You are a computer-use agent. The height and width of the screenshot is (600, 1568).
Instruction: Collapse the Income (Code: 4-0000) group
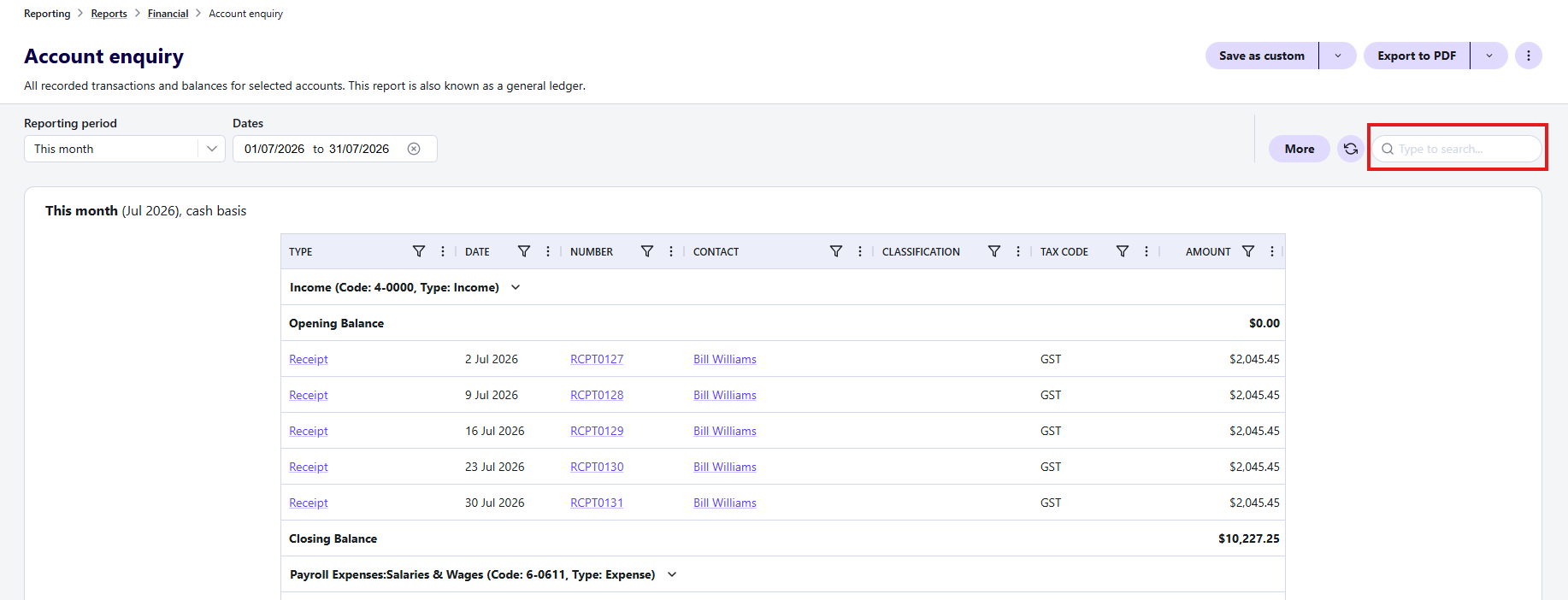point(516,287)
